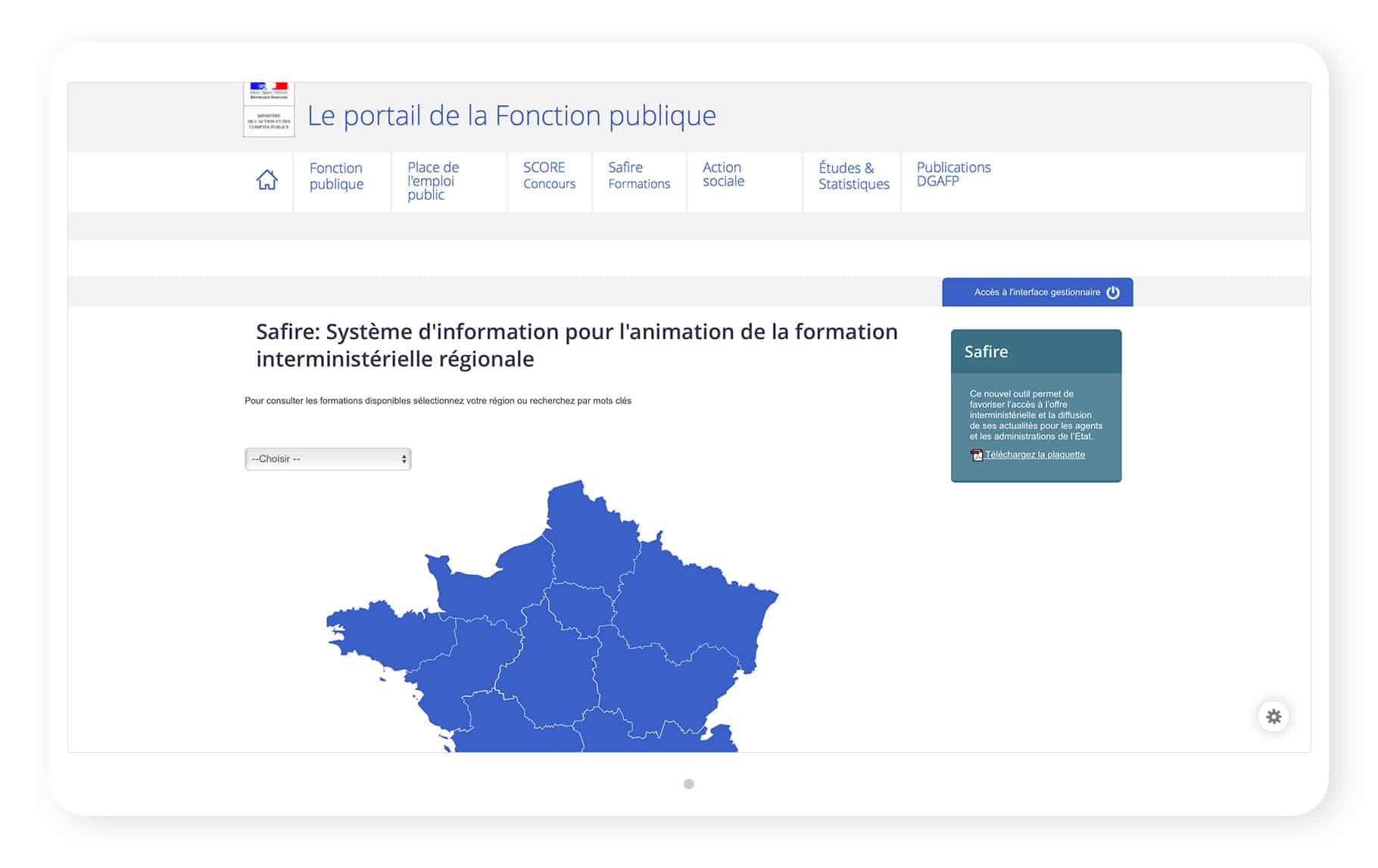1378x868 pixels.
Task: Go to SCORE Concours section
Action: [549, 176]
